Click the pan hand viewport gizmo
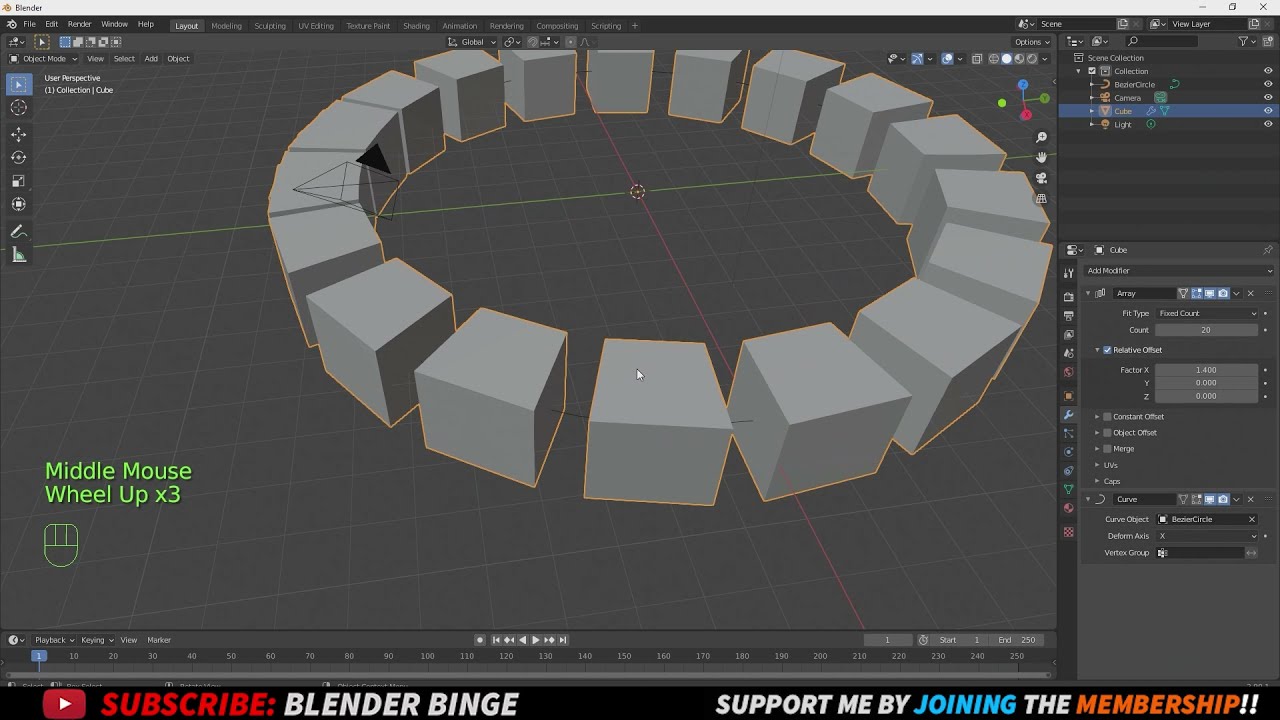This screenshot has width=1280, height=720. pos(1041,157)
